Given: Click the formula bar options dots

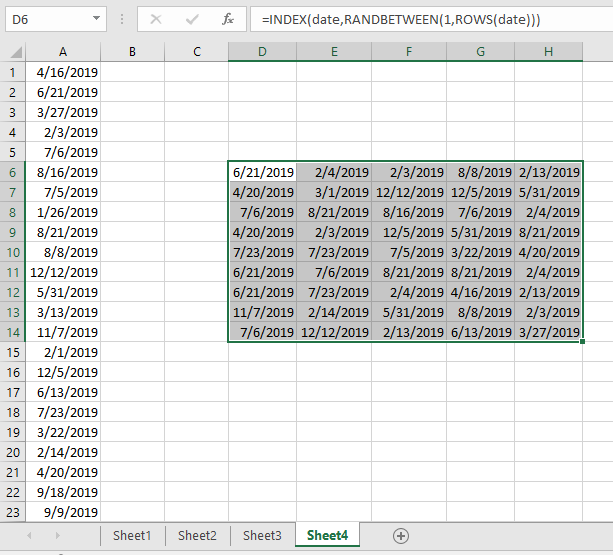Looking at the screenshot, I should click(122, 19).
